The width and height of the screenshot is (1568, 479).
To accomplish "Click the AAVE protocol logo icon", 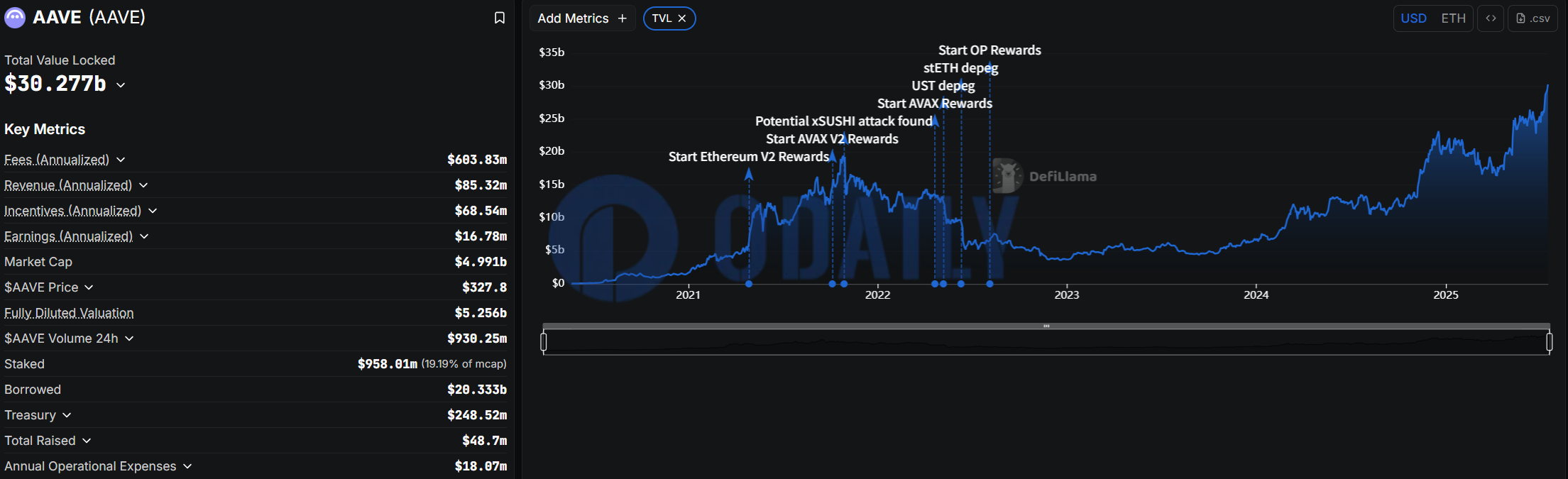I will coord(14,18).
